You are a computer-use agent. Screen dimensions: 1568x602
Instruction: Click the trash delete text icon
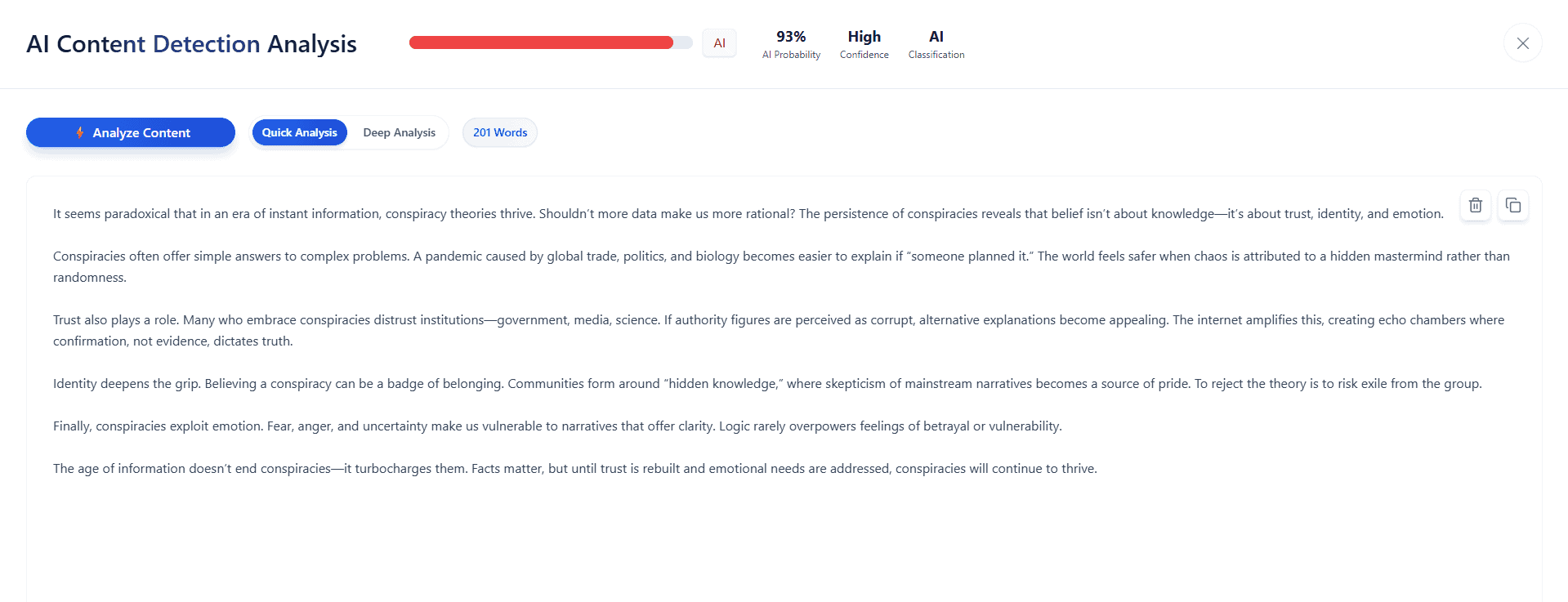pos(1475,205)
